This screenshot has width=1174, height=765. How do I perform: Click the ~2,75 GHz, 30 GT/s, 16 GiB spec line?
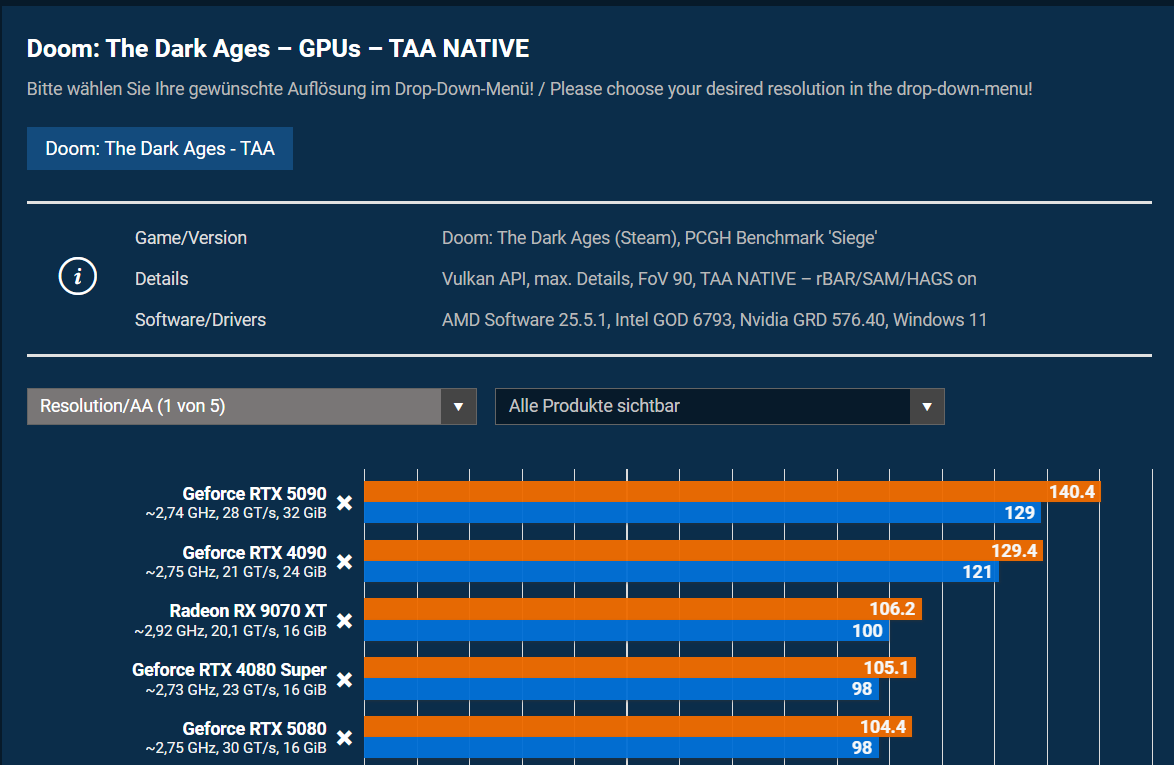(236, 749)
